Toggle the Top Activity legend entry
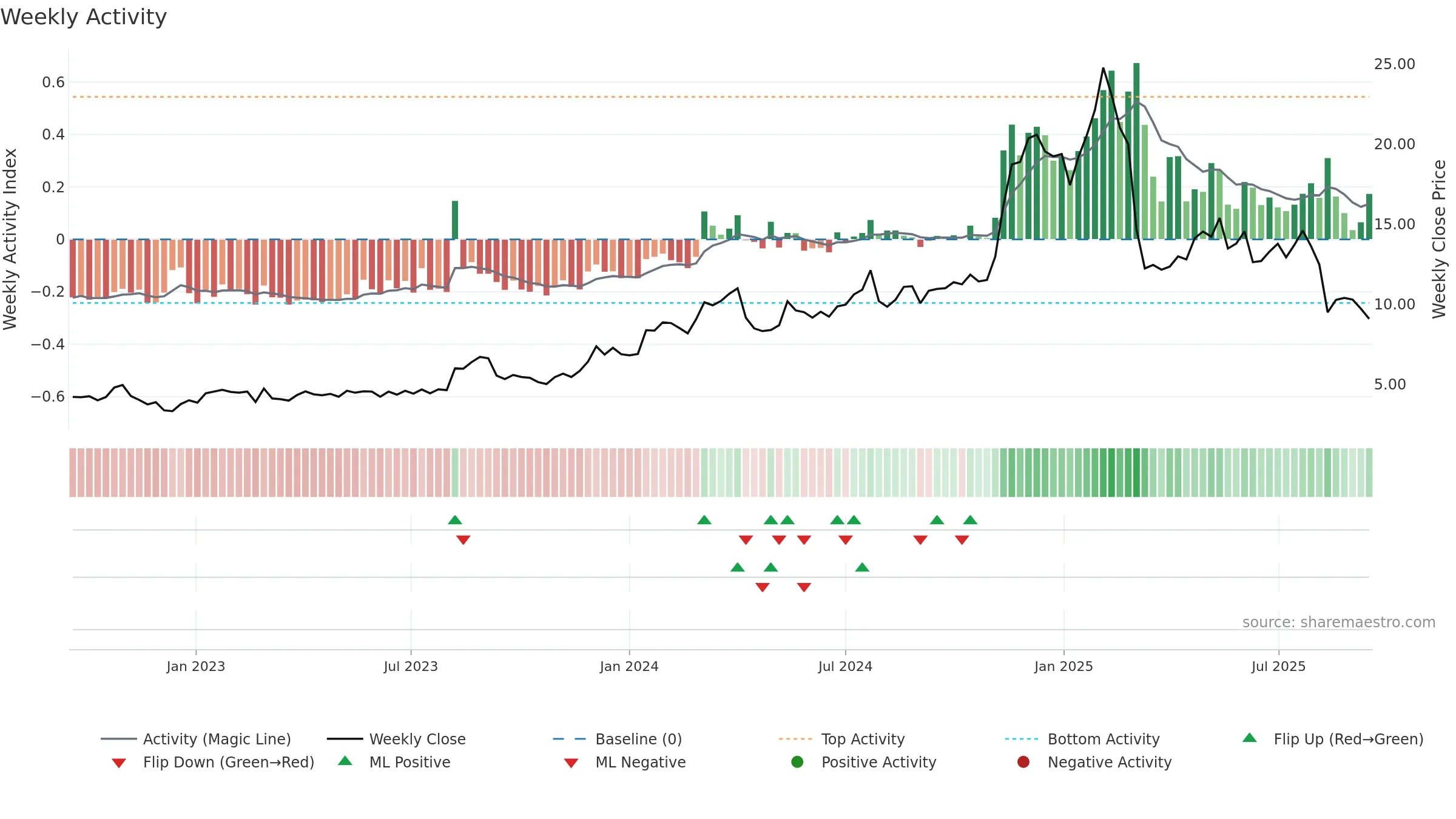1456x819 pixels. pos(842,739)
